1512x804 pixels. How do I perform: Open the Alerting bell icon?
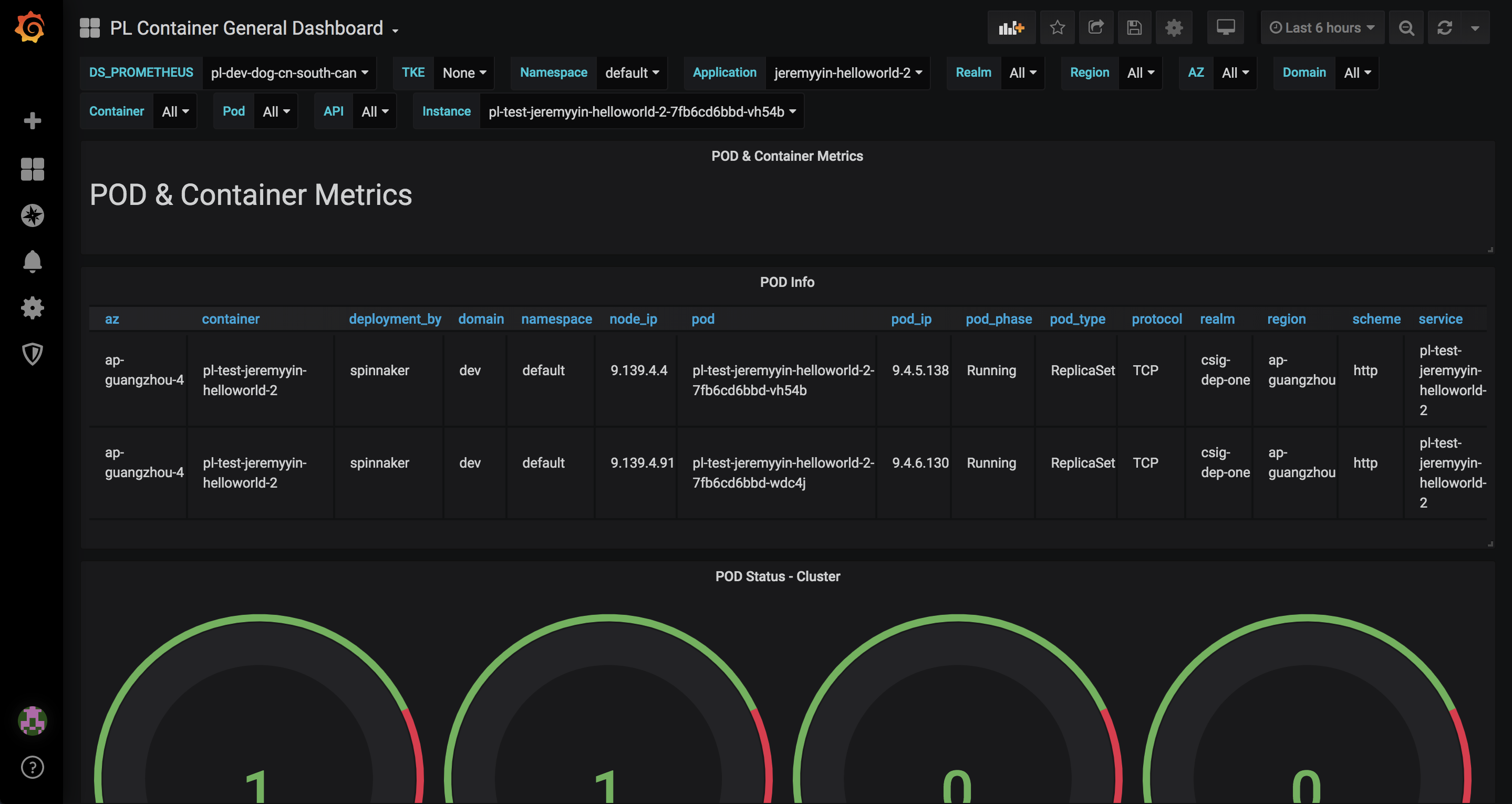[x=32, y=261]
